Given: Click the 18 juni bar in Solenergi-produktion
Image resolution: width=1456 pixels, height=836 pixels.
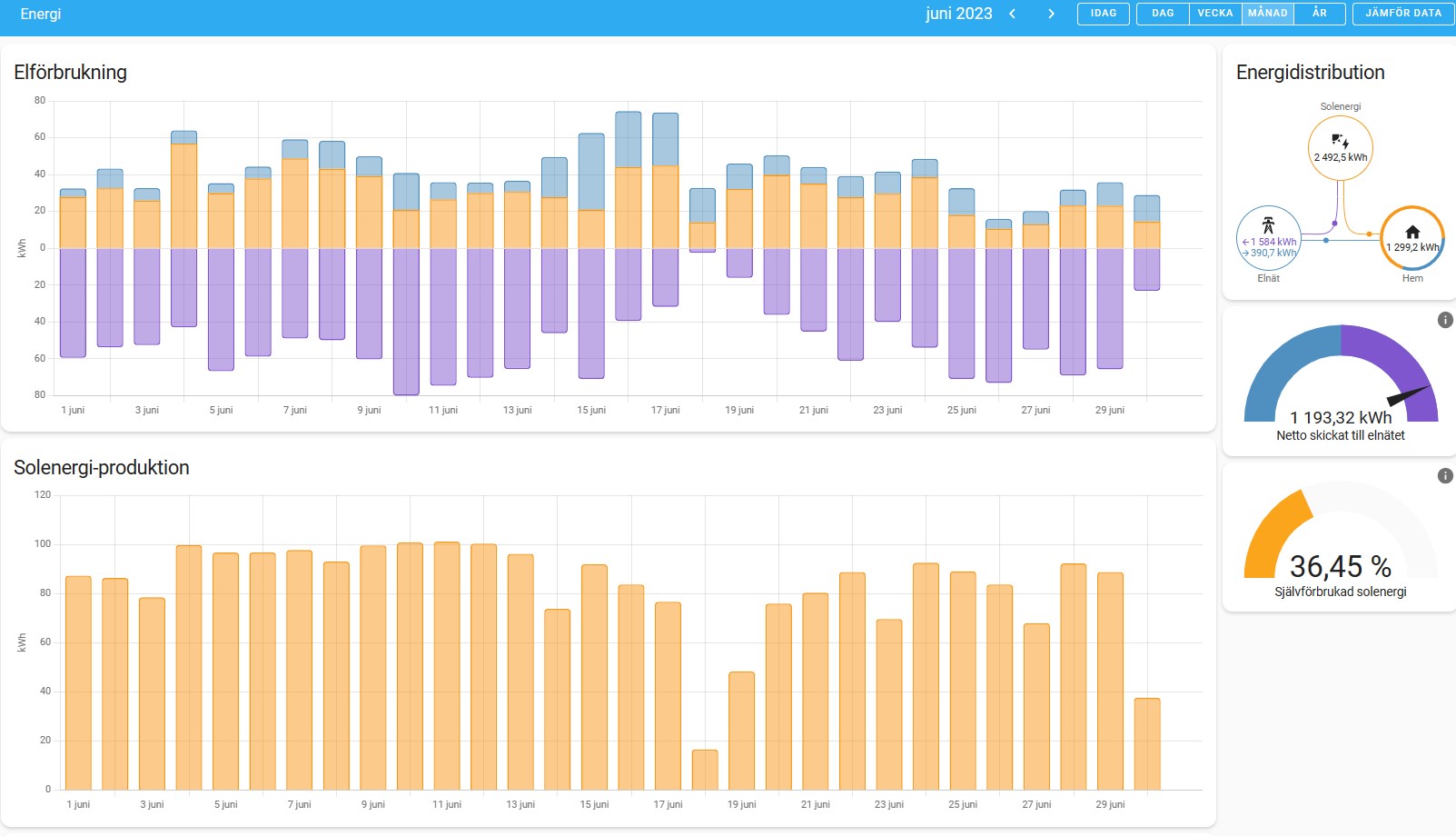Looking at the screenshot, I should point(705,770).
